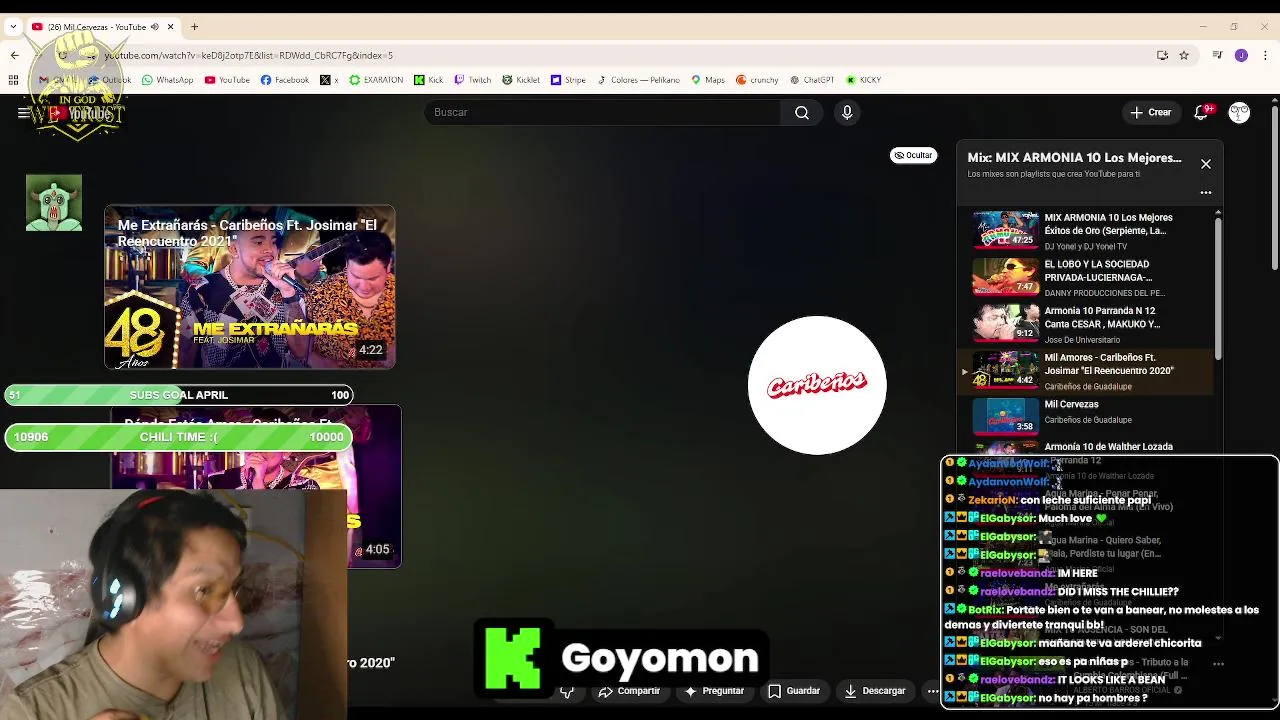Open Facebook bookmark

pos(285,80)
